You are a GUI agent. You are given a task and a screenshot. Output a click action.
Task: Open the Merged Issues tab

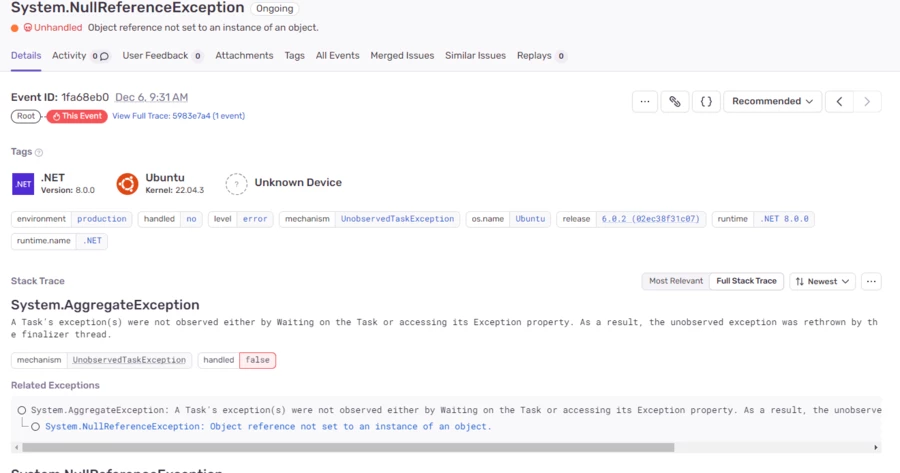(402, 56)
